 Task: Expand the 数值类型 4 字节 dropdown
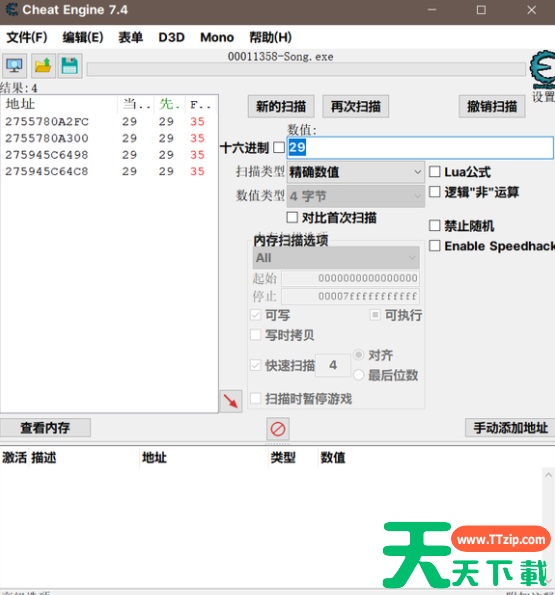(355, 196)
